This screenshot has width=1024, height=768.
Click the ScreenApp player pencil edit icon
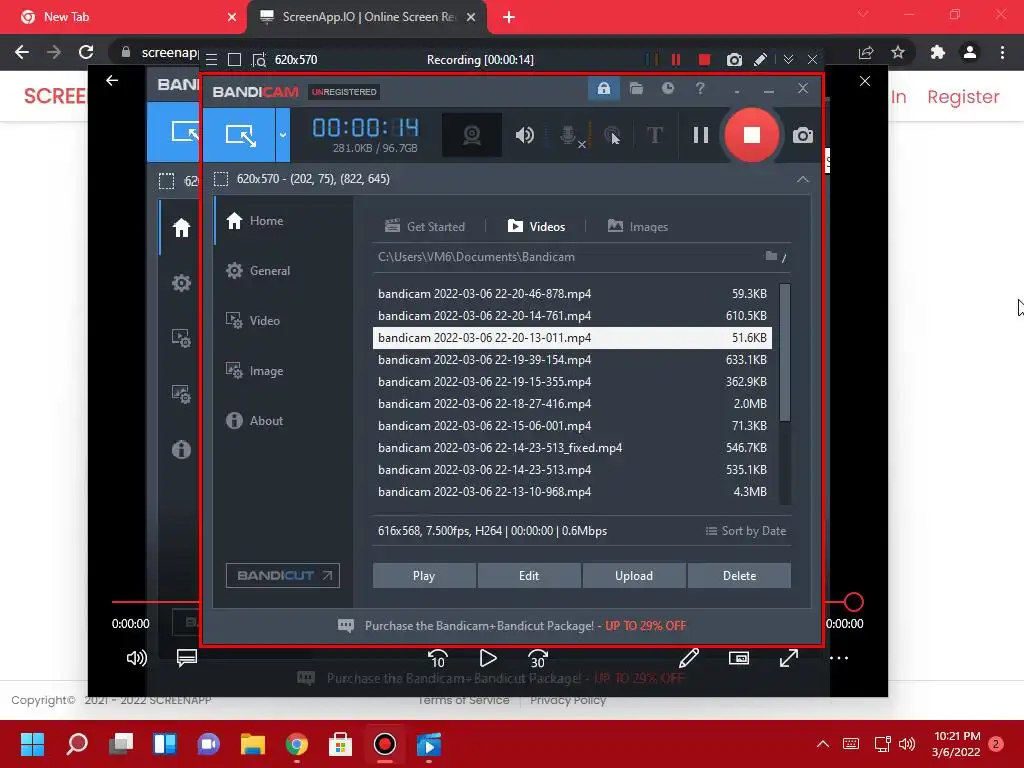coord(689,658)
